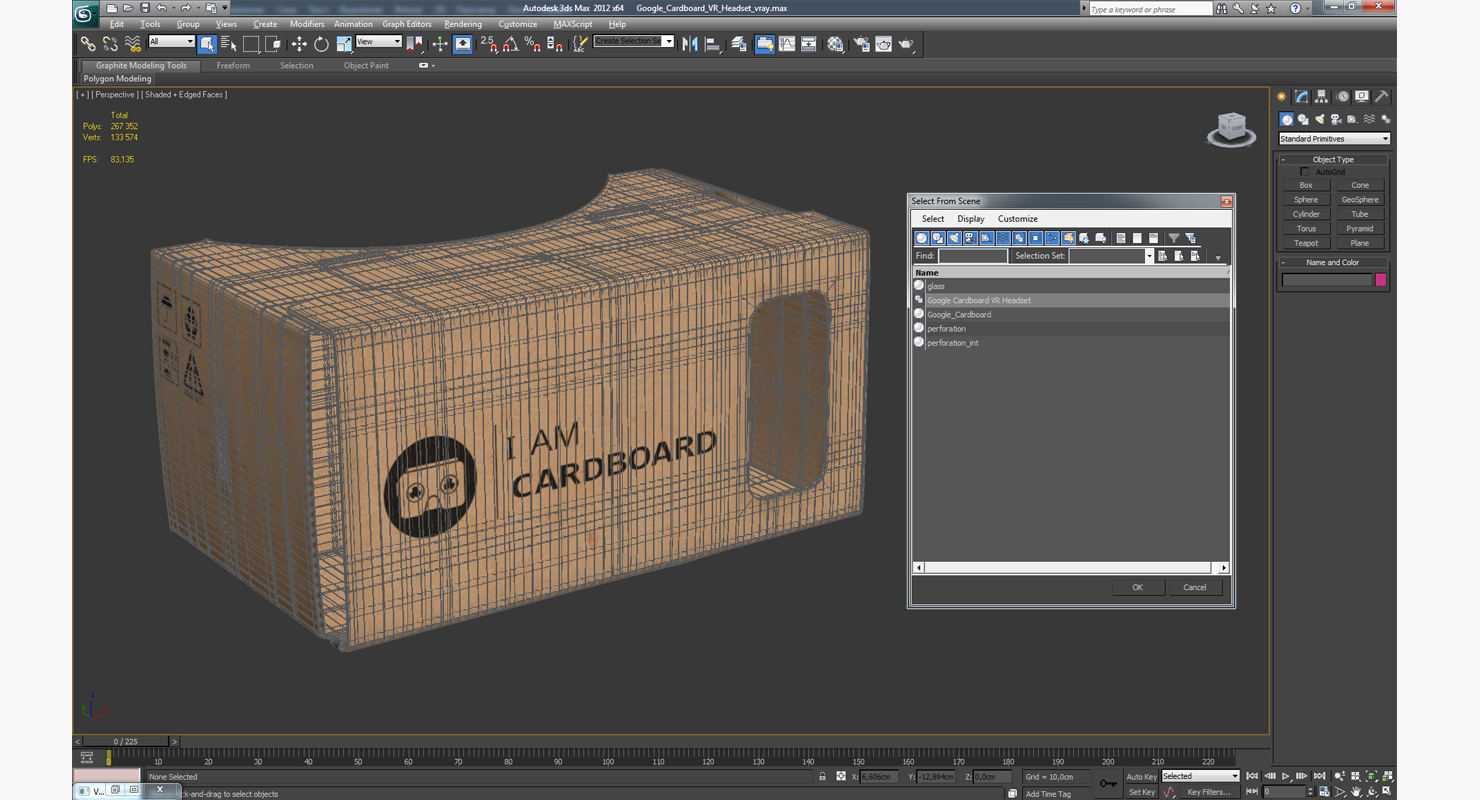The width and height of the screenshot is (1480, 800).
Task: Open the Create Selection Set dropdown
Action: point(634,41)
